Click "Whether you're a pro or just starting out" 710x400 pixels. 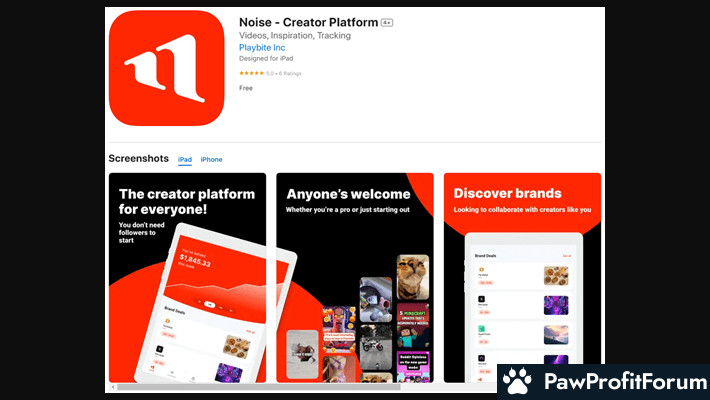pos(347,210)
